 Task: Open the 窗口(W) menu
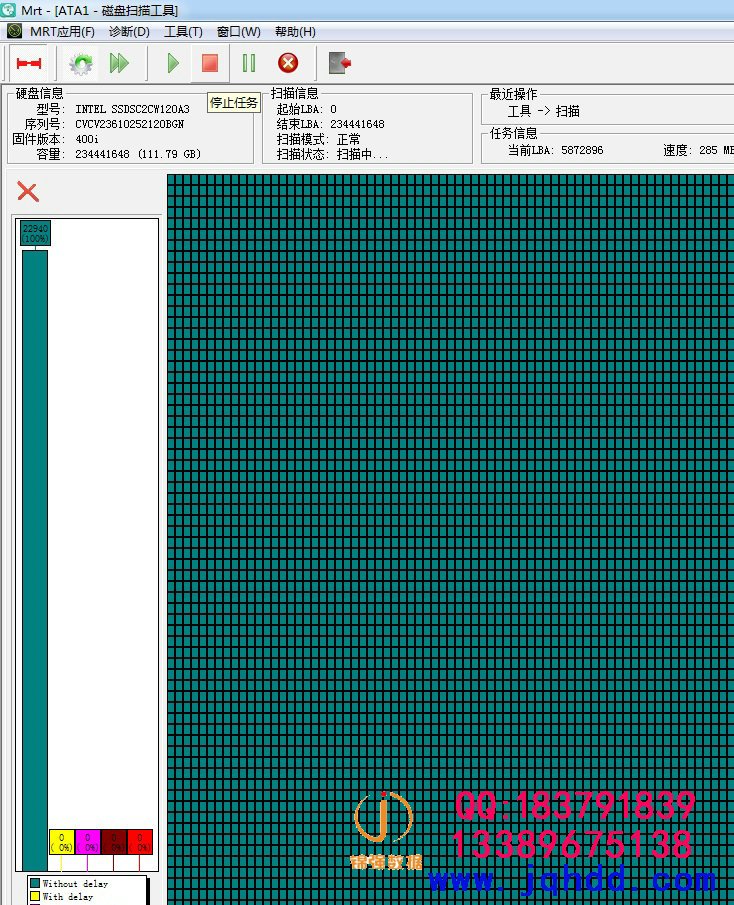tap(238, 32)
